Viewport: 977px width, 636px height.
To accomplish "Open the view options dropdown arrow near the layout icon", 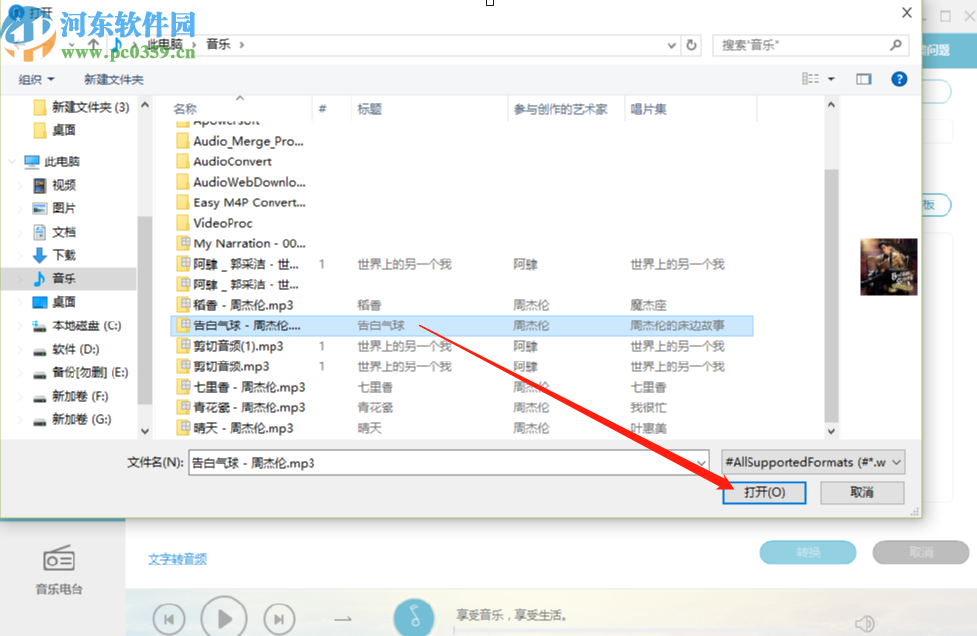I will point(831,79).
